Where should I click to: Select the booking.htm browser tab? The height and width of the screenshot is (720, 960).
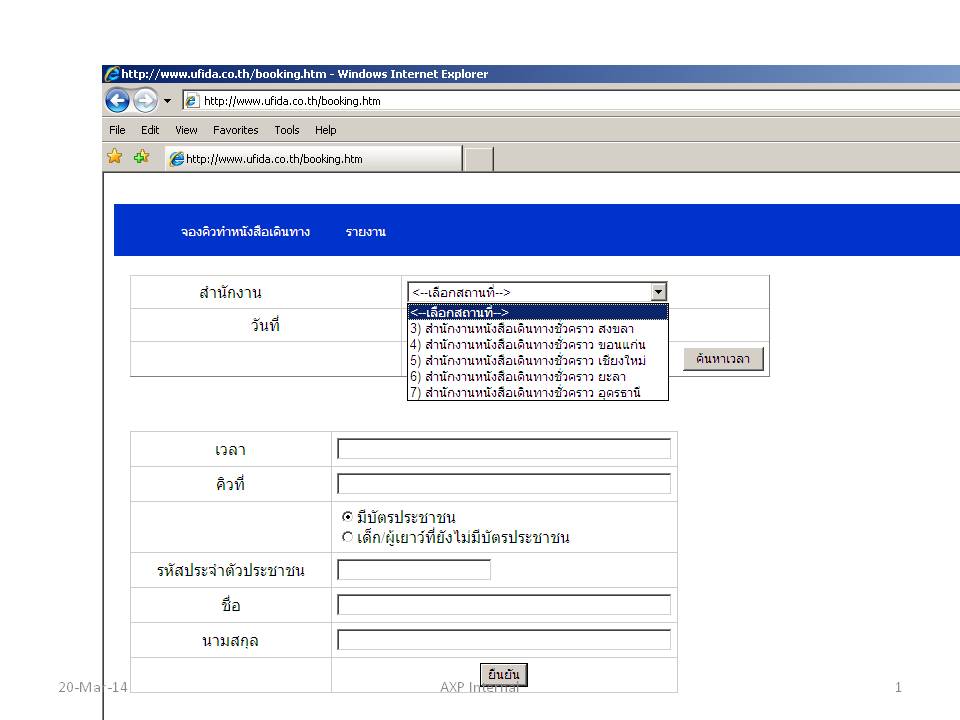tap(313, 159)
